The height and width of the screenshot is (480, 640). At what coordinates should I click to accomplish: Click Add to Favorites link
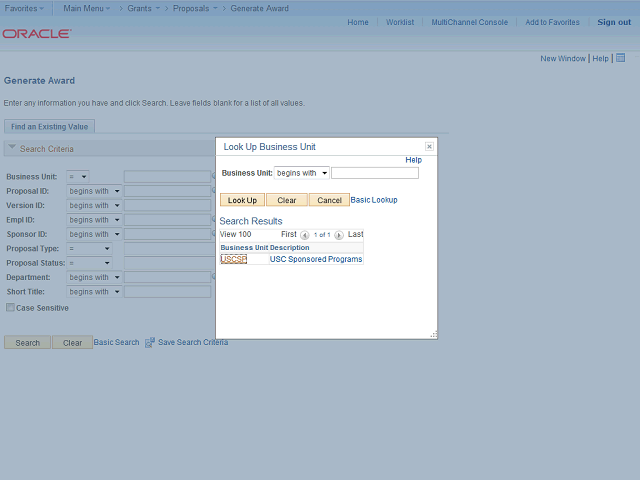552,22
